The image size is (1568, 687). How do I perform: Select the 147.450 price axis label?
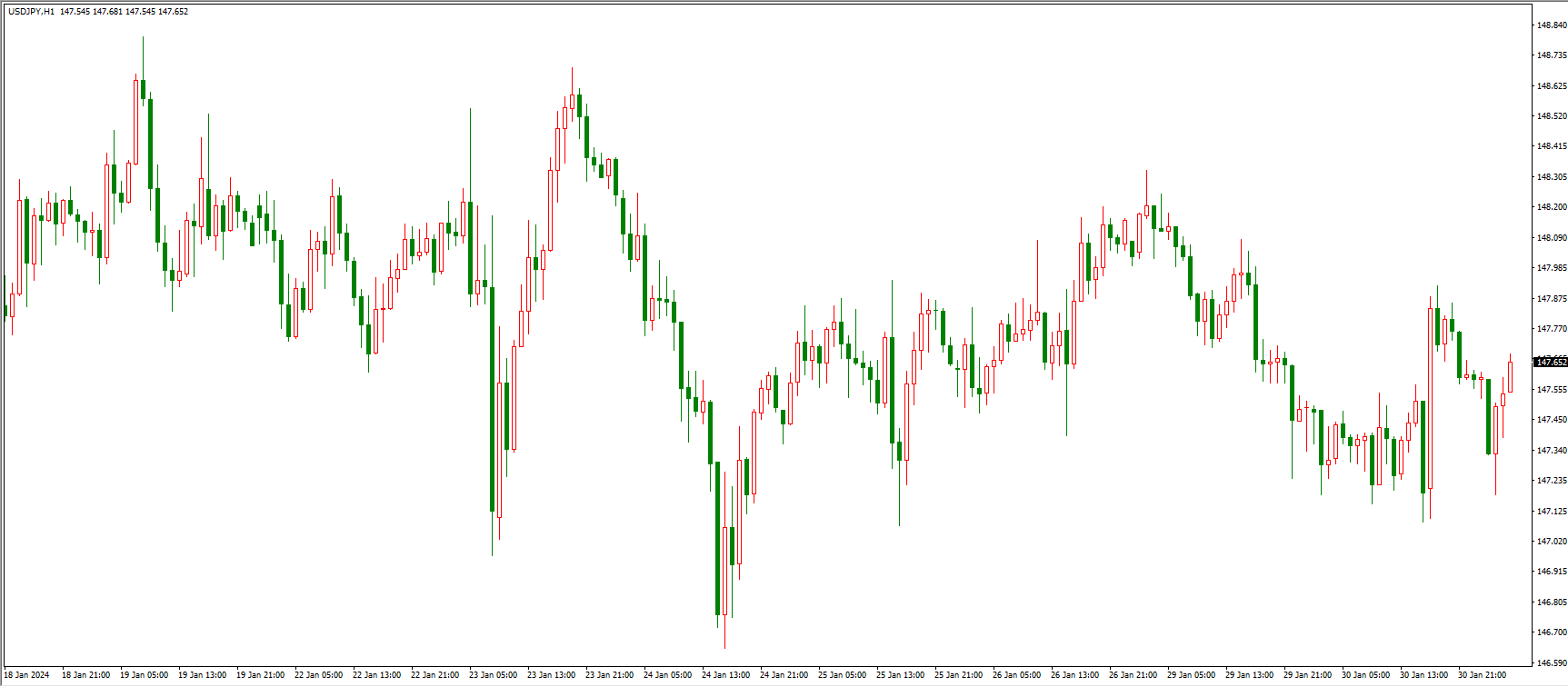[x=1551, y=420]
